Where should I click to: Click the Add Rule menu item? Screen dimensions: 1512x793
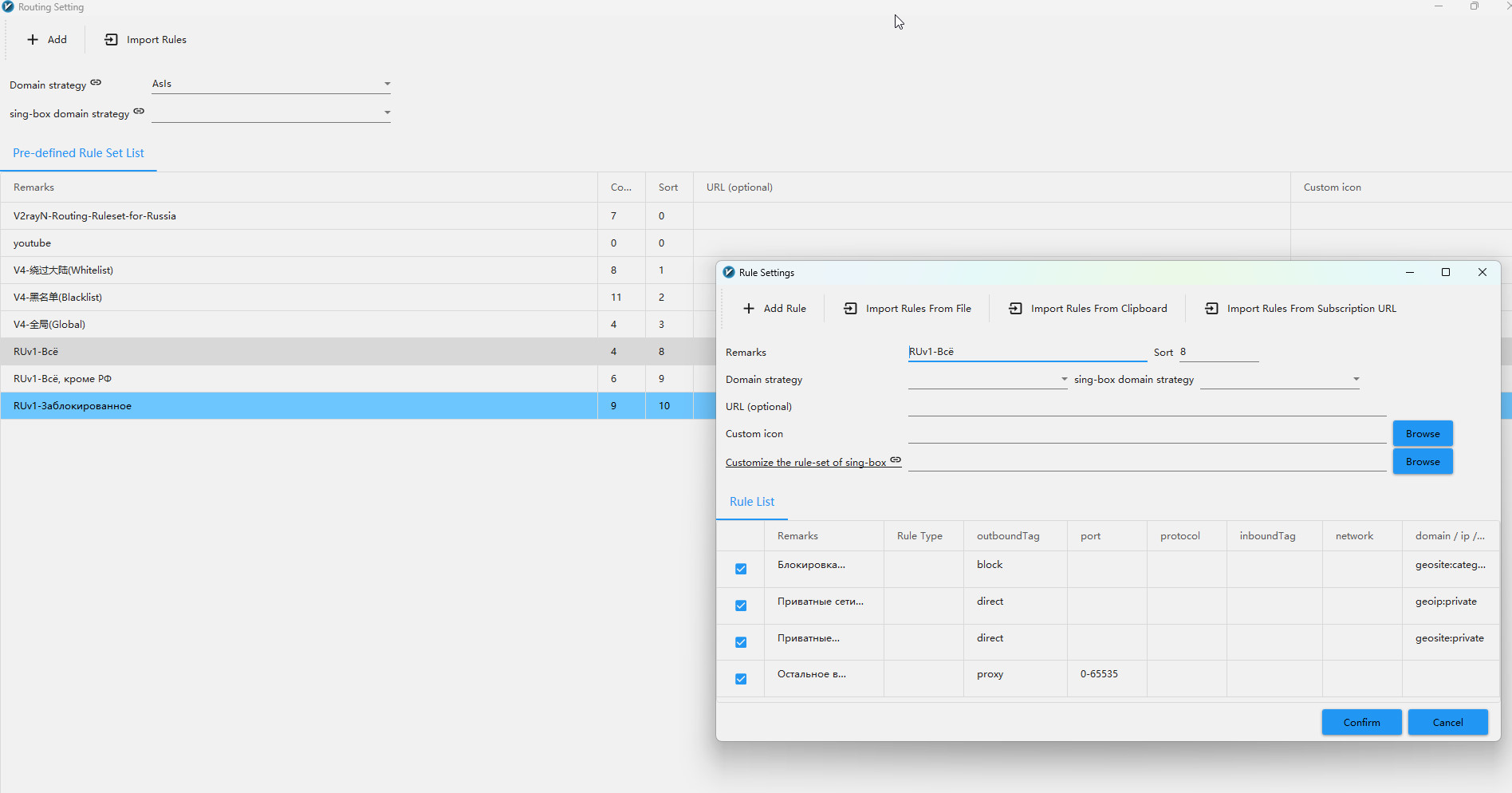point(774,309)
